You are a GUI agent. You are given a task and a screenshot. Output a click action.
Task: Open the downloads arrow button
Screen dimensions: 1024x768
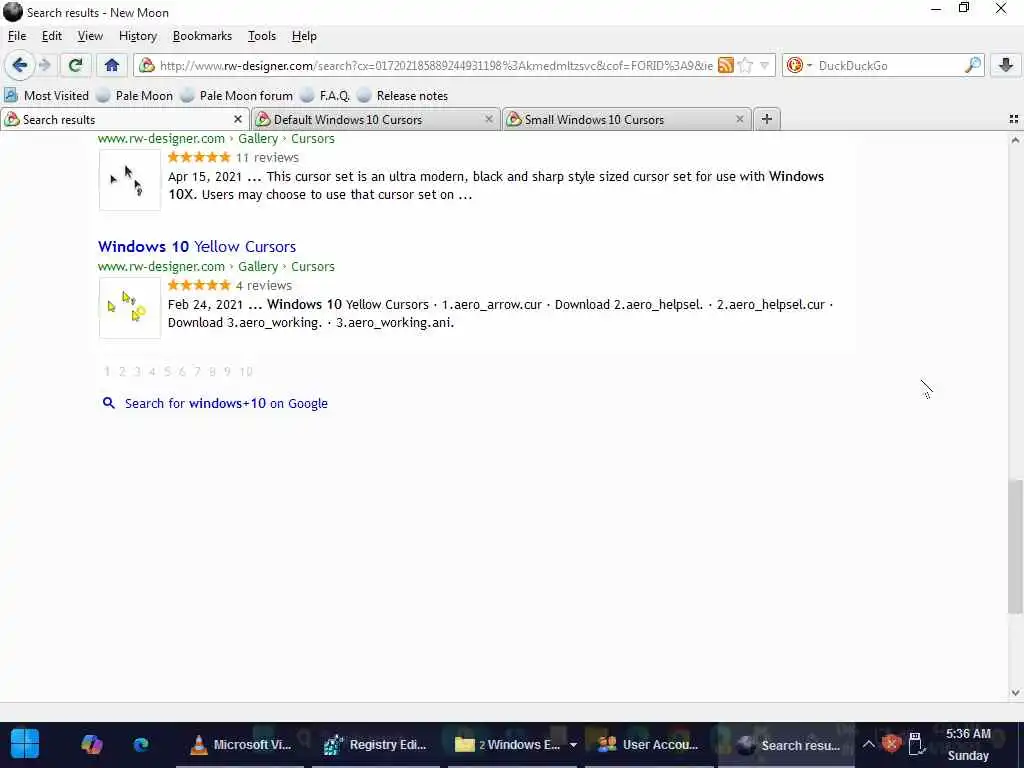tap(1006, 65)
